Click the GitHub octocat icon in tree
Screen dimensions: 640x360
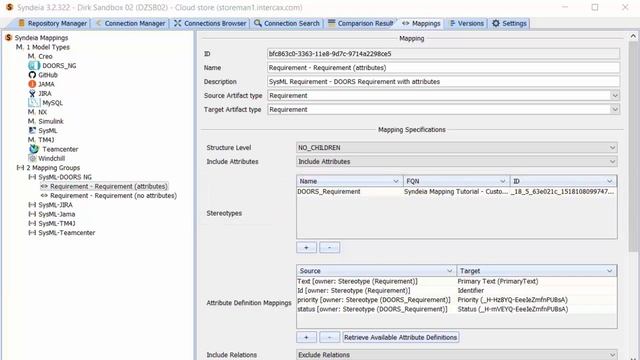[x=32, y=75]
